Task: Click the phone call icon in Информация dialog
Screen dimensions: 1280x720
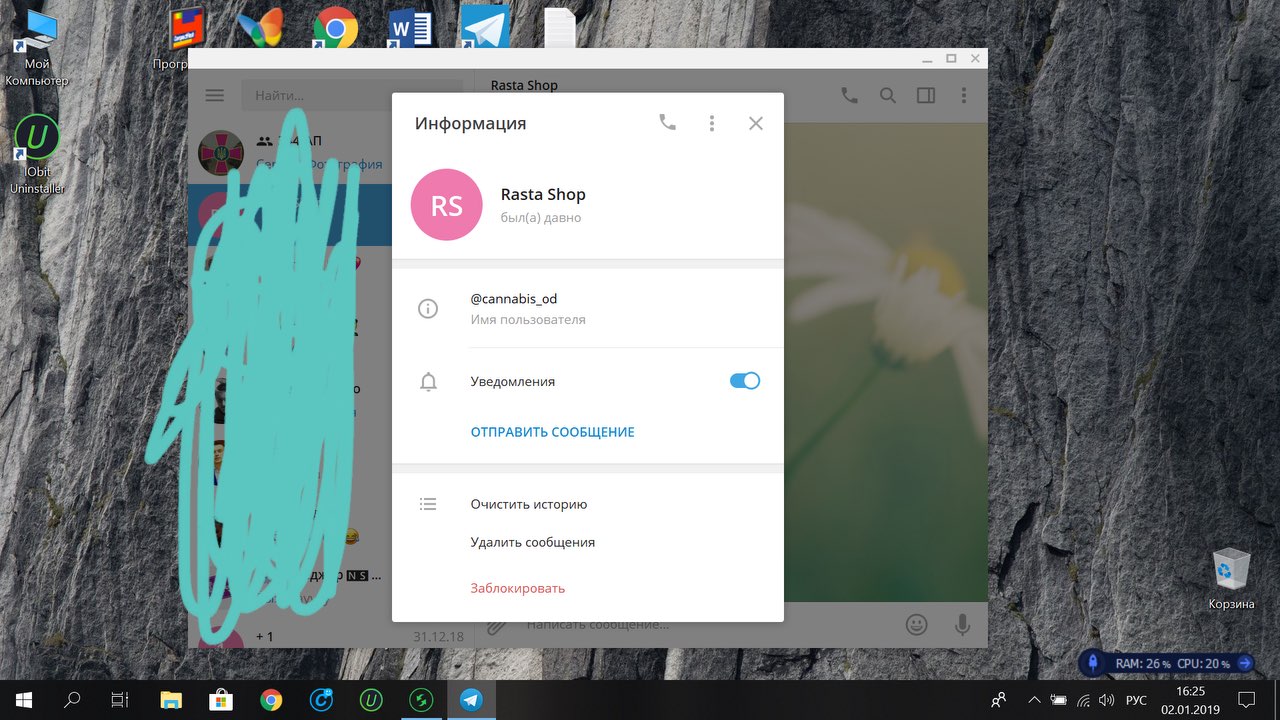Action: [667, 123]
